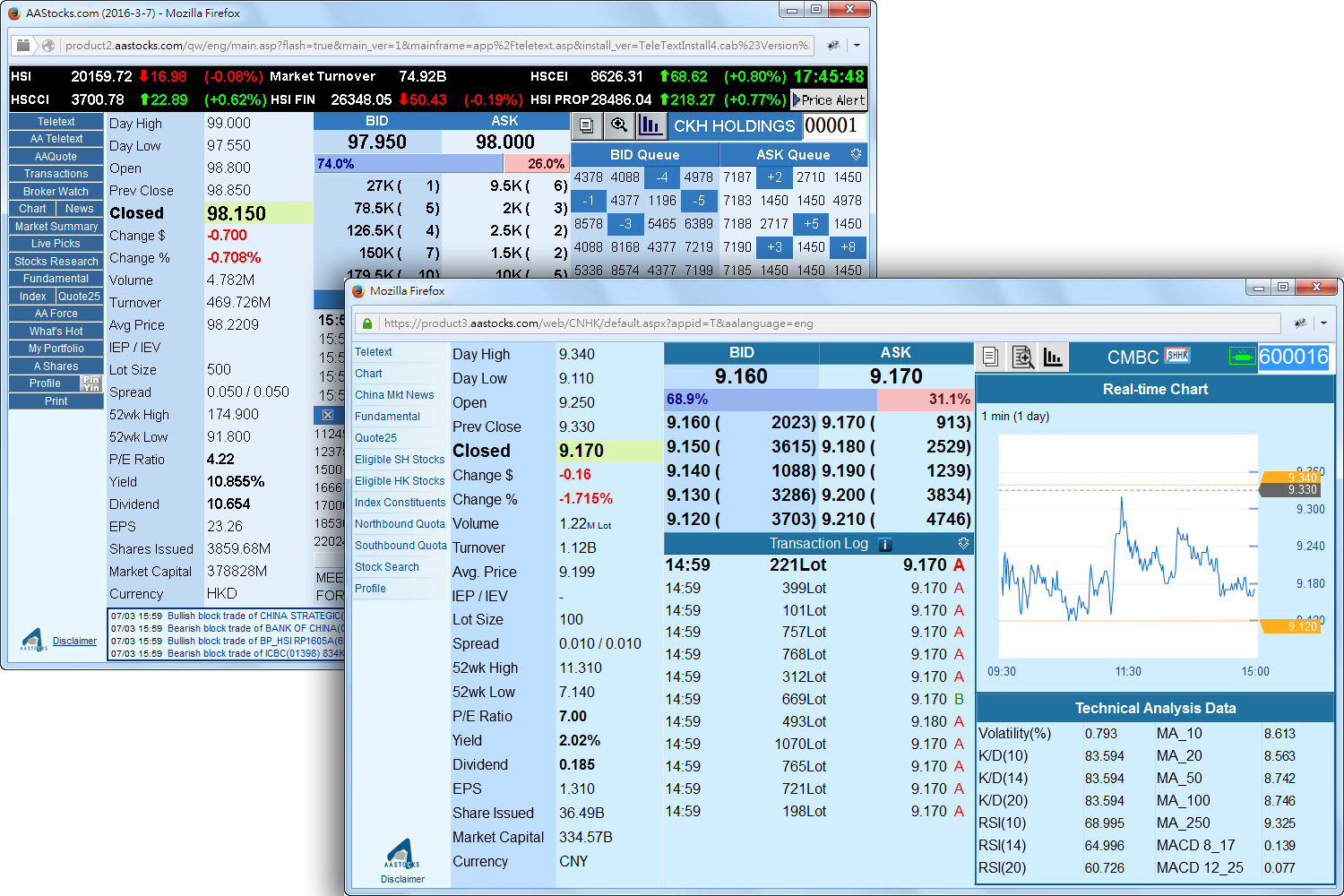This screenshot has height=896, width=1344.
Task: Select Live Picks in the sidebar
Action: point(56,244)
